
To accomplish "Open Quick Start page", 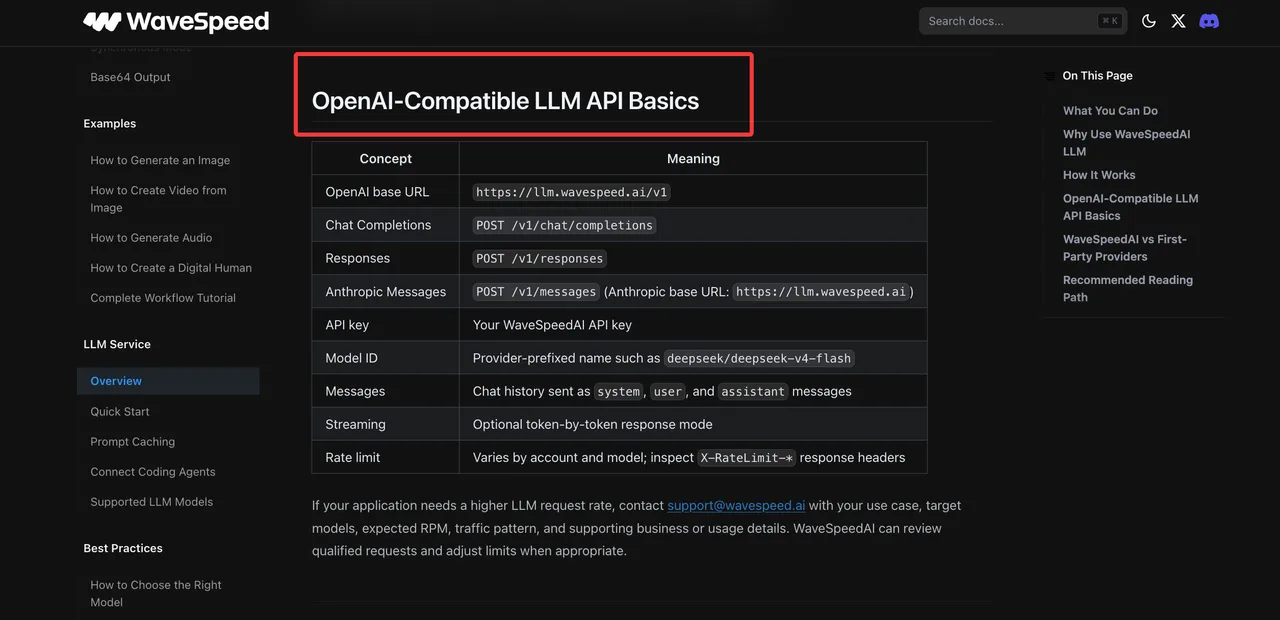I will (120, 412).
